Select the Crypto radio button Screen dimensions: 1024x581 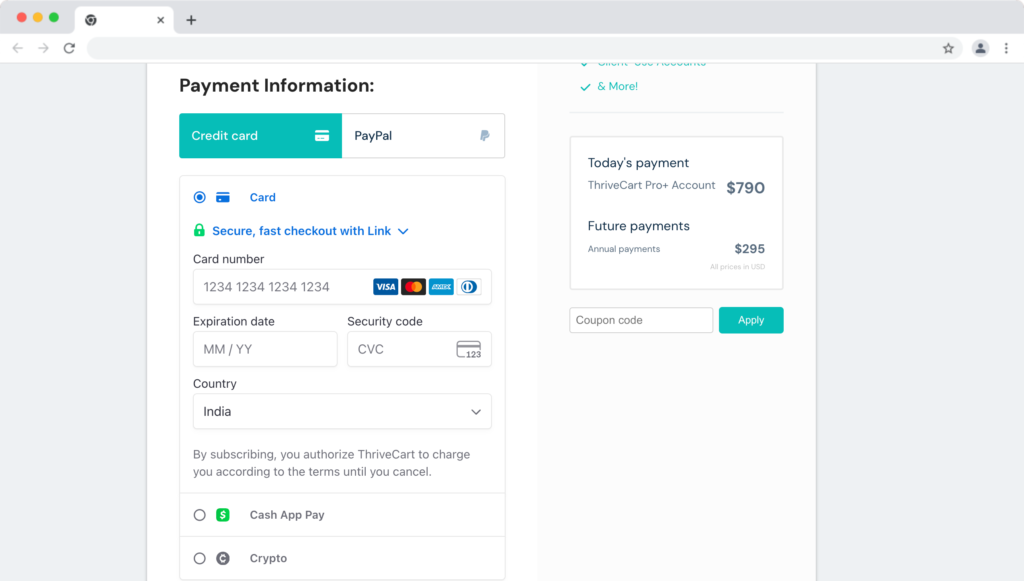point(199,559)
